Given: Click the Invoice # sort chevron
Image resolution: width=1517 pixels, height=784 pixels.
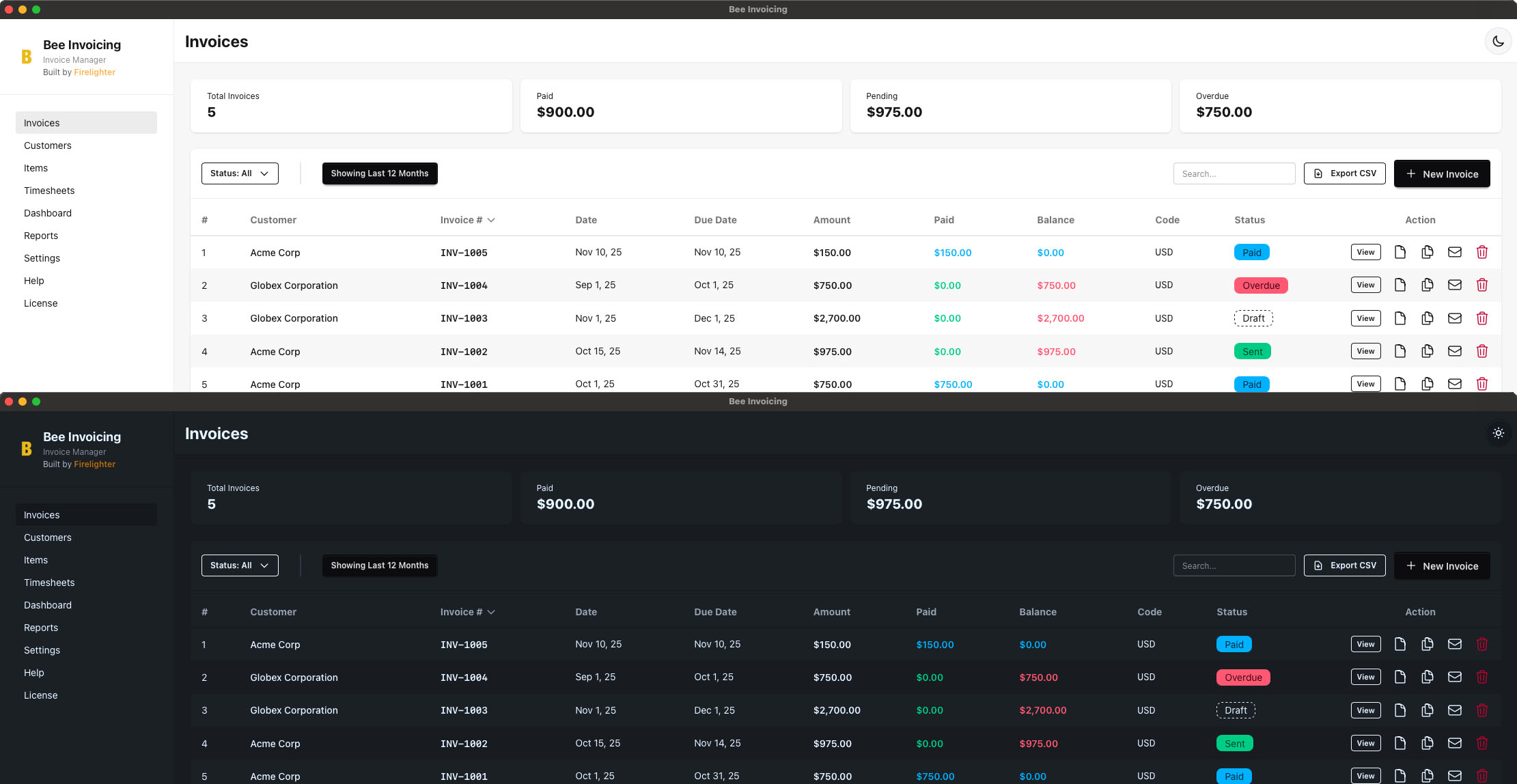Looking at the screenshot, I should point(492,220).
